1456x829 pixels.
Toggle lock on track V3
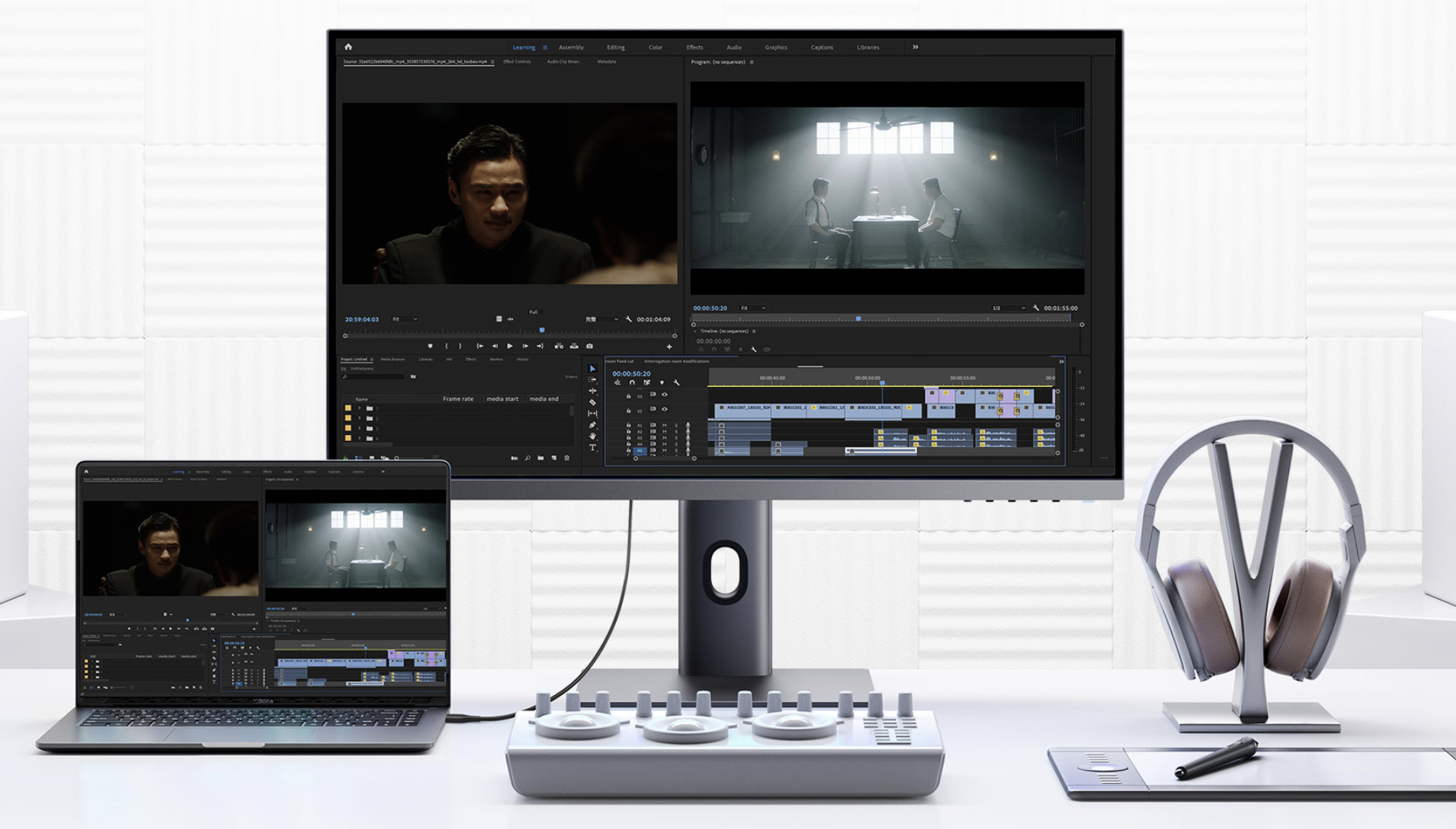click(x=628, y=395)
